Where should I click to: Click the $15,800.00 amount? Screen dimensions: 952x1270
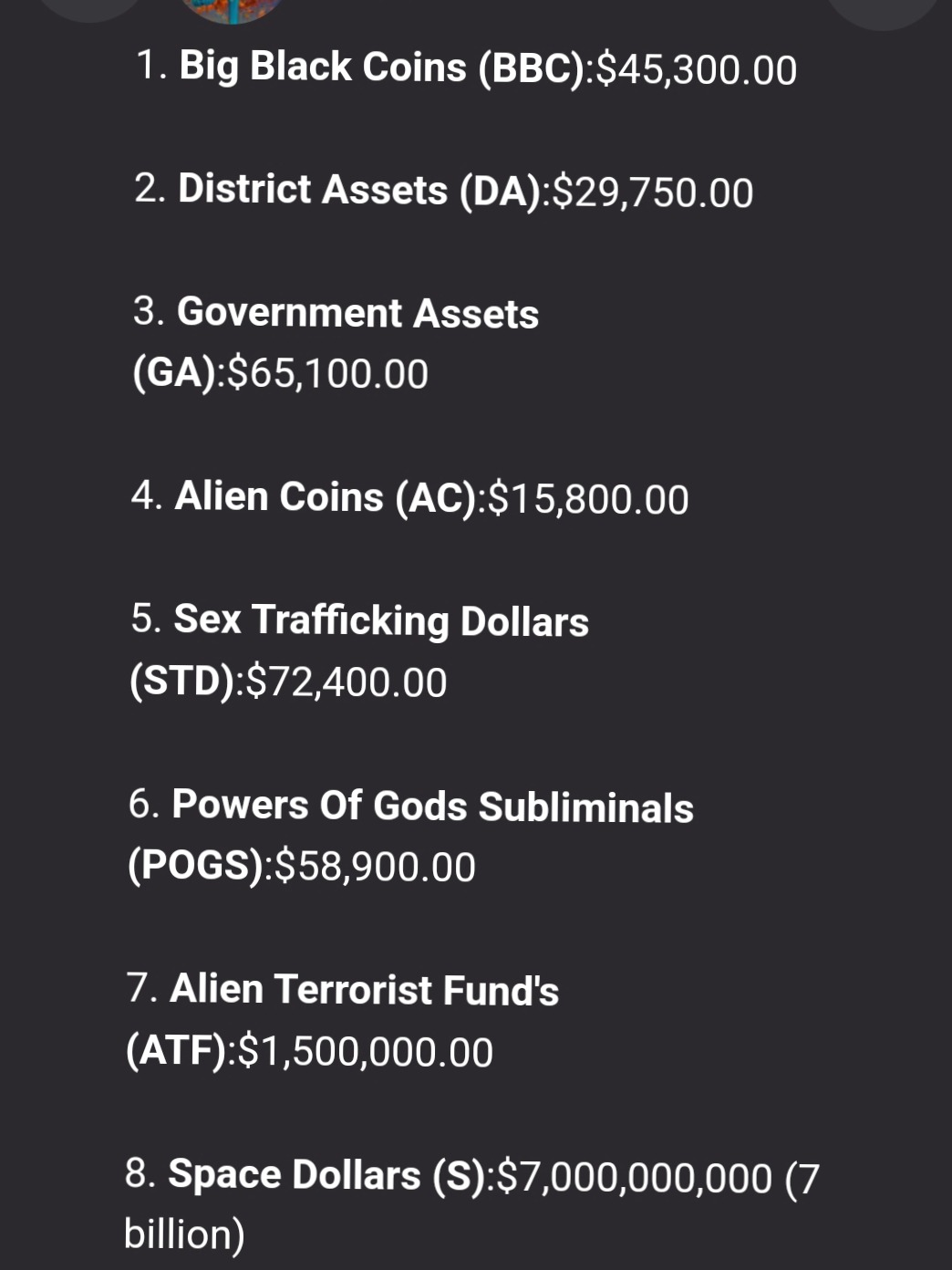point(588,499)
